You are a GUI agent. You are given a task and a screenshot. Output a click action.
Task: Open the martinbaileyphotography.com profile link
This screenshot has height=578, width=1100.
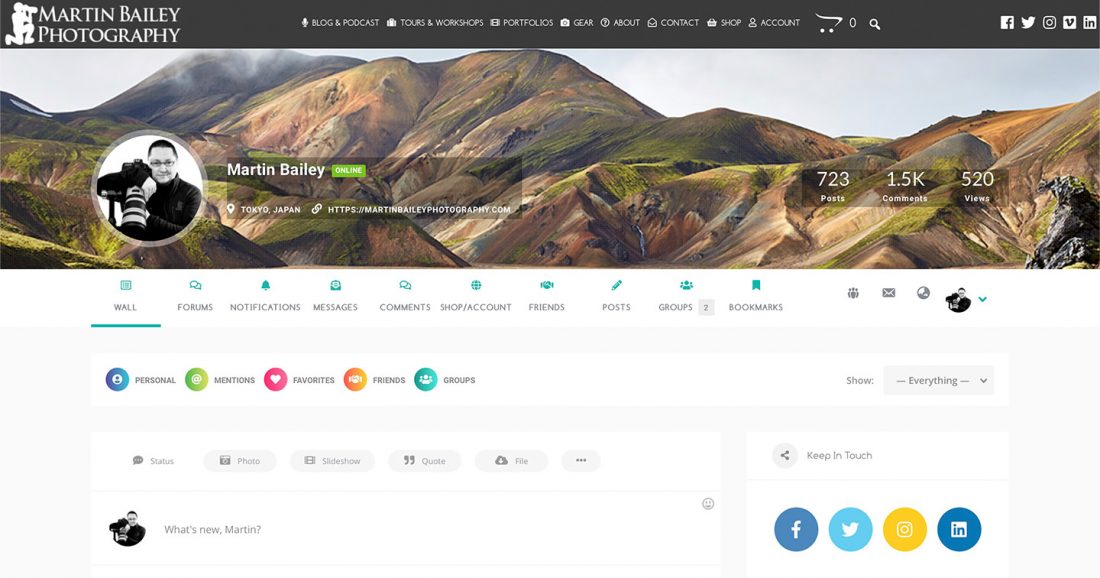tap(418, 210)
